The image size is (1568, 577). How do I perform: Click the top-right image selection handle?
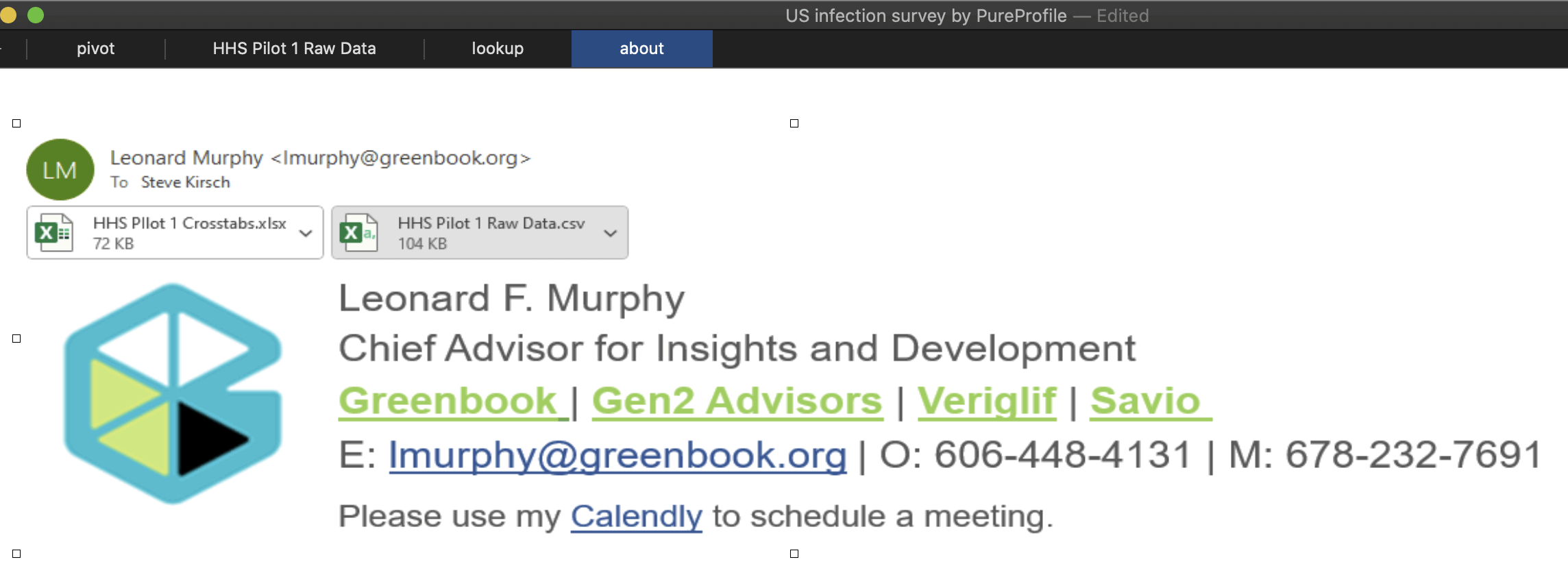tap(794, 123)
